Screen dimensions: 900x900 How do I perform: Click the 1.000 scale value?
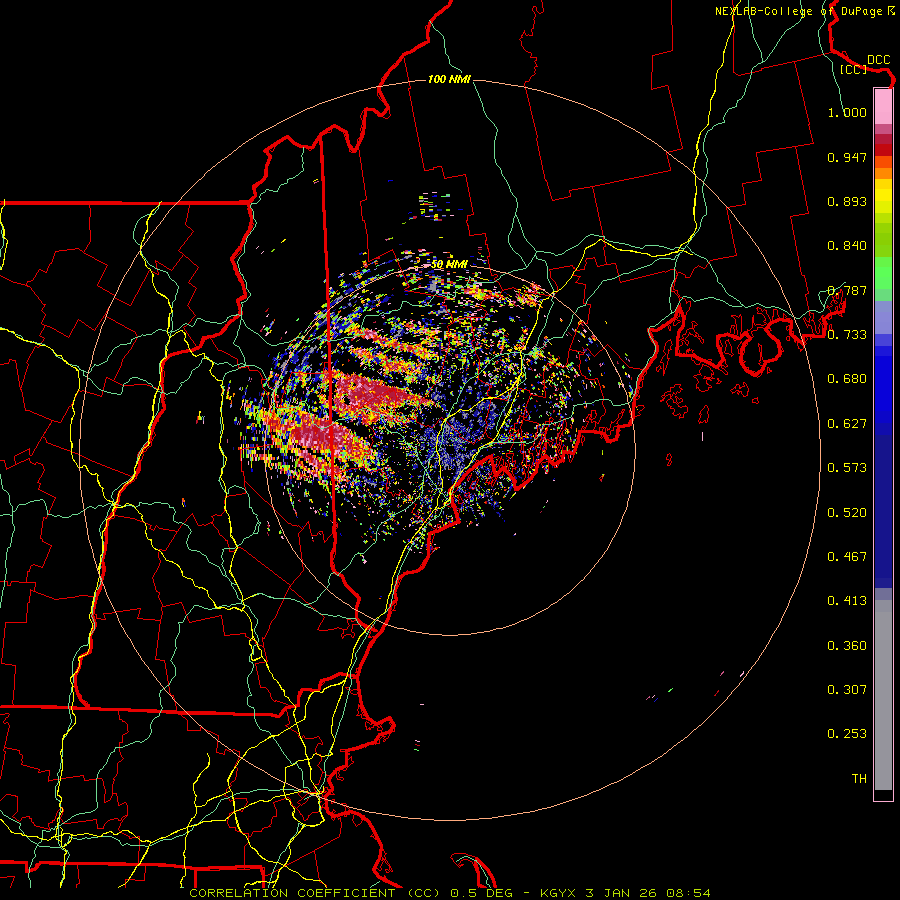pos(847,112)
